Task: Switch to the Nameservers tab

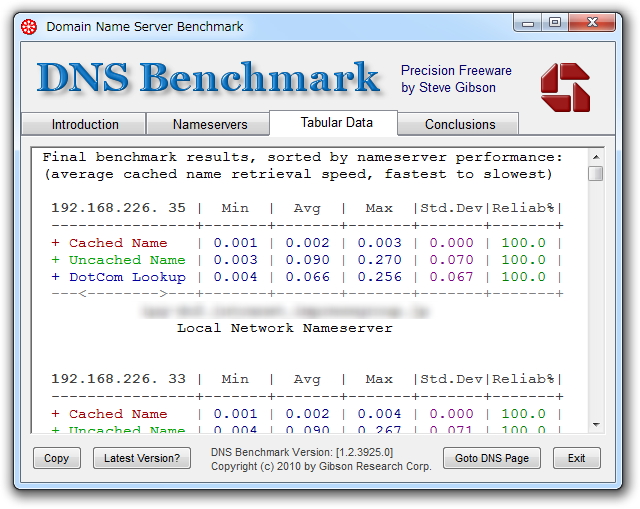Action: tap(210, 124)
